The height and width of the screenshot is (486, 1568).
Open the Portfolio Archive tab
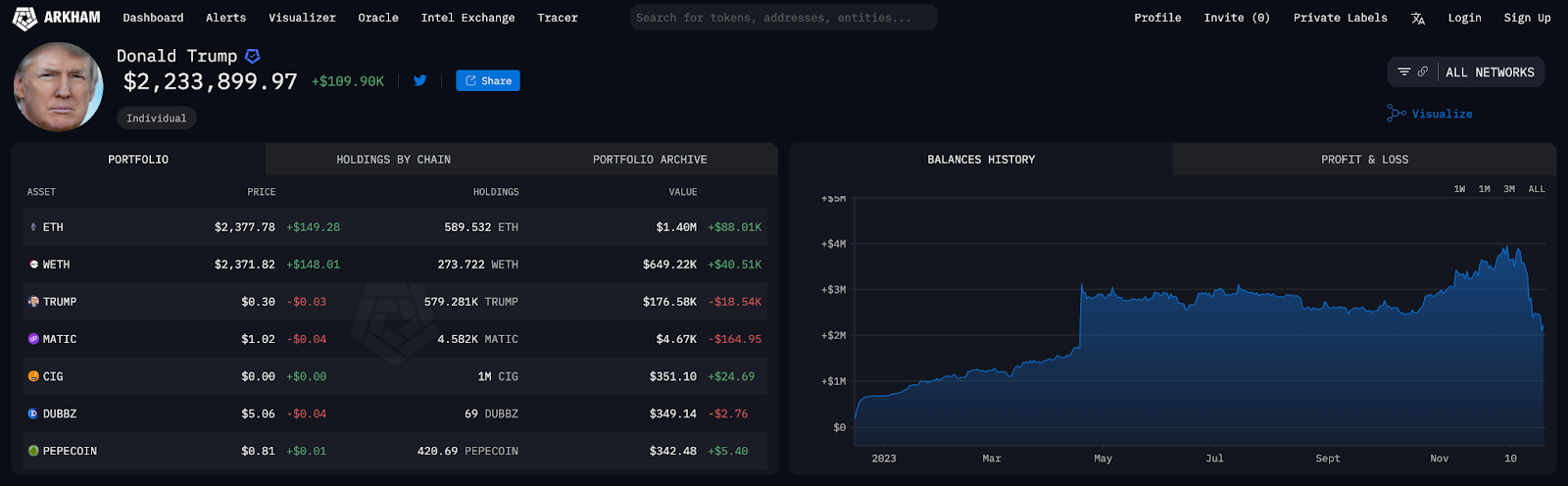click(x=650, y=159)
